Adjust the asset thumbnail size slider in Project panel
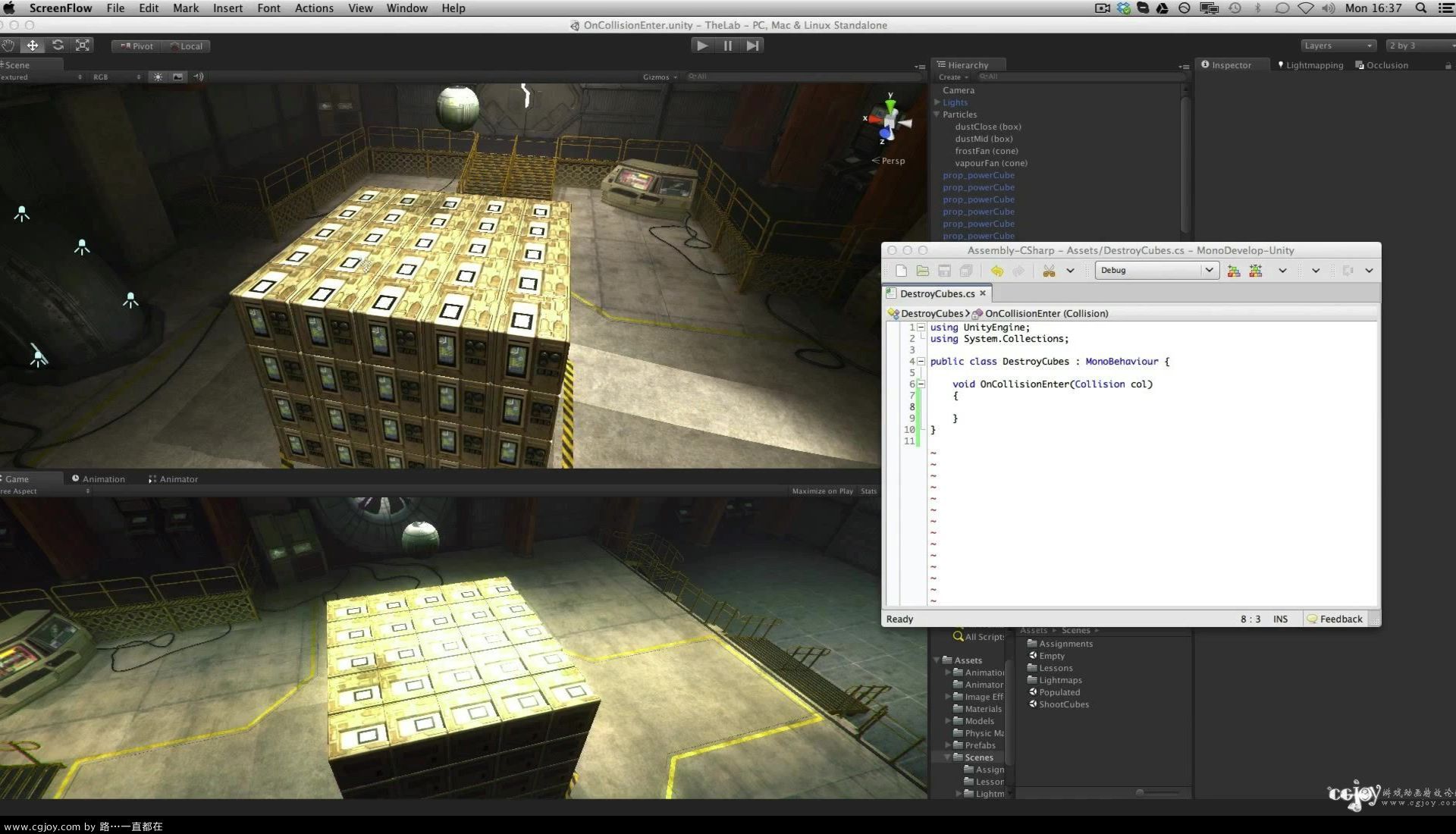 tap(1139, 792)
